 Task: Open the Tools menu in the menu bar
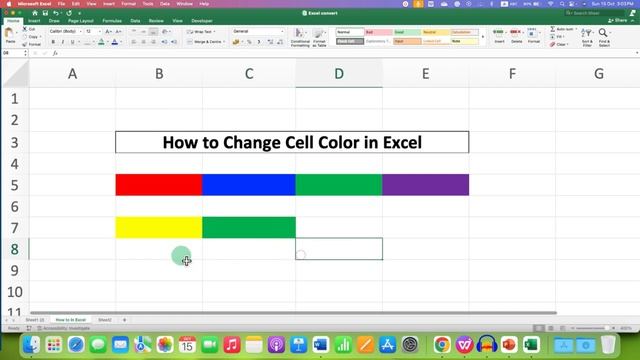tap(148, 4)
